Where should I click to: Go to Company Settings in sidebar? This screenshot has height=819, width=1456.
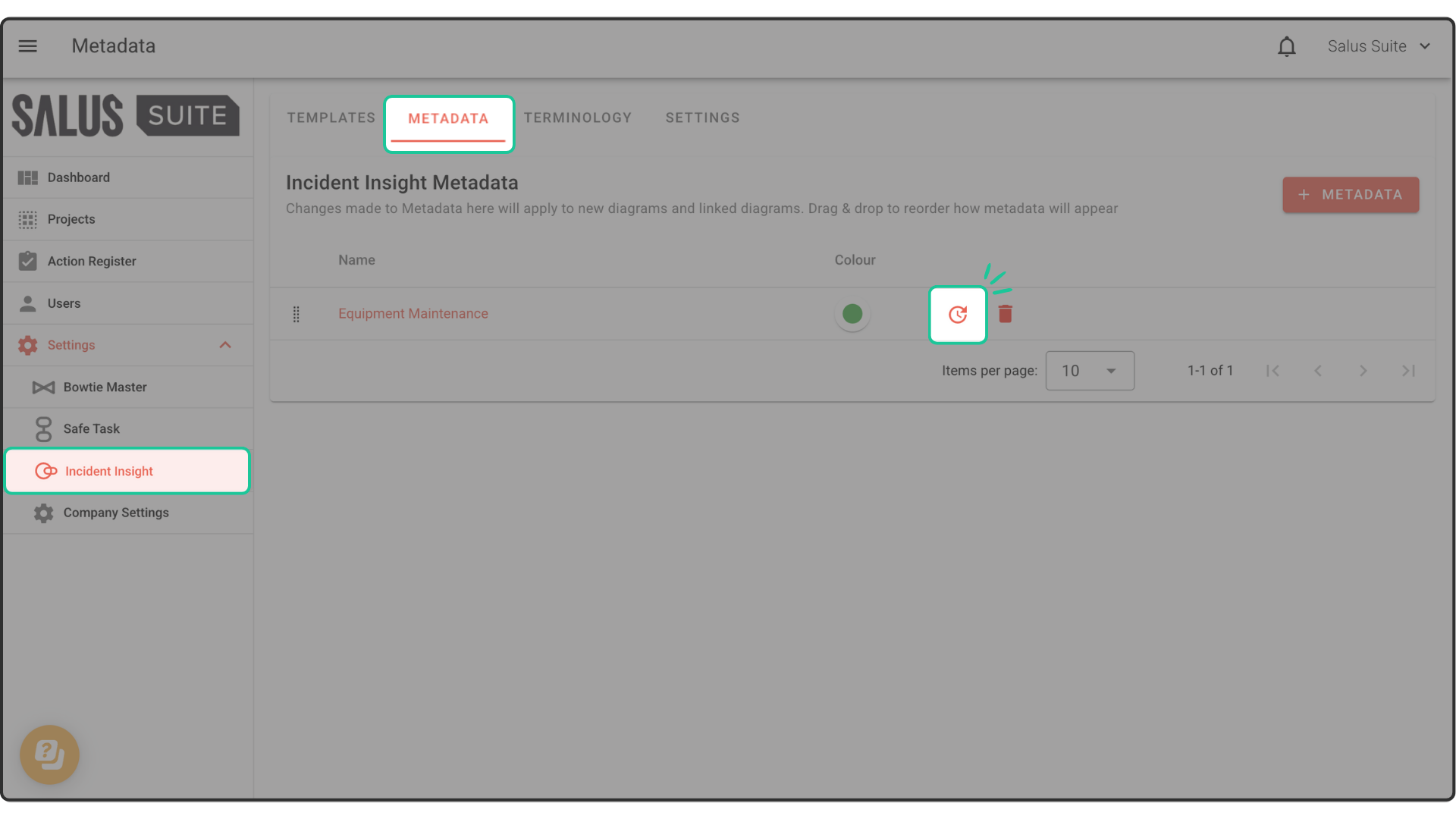pos(116,513)
